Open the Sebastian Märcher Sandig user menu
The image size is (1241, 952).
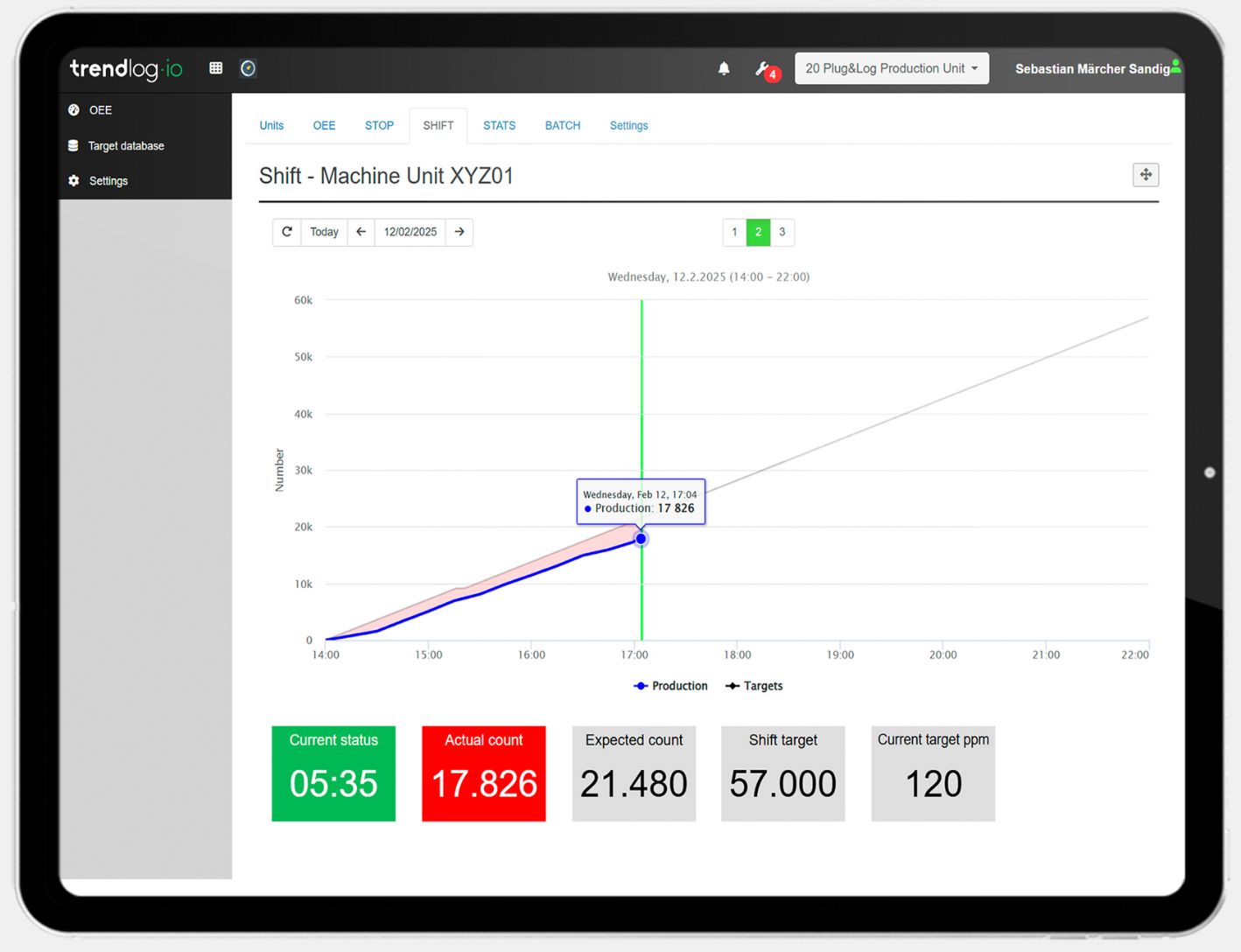1097,68
